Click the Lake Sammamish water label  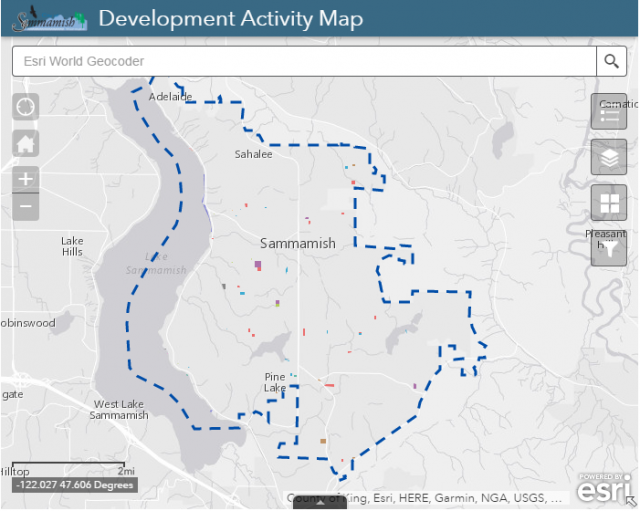[156, 264]
